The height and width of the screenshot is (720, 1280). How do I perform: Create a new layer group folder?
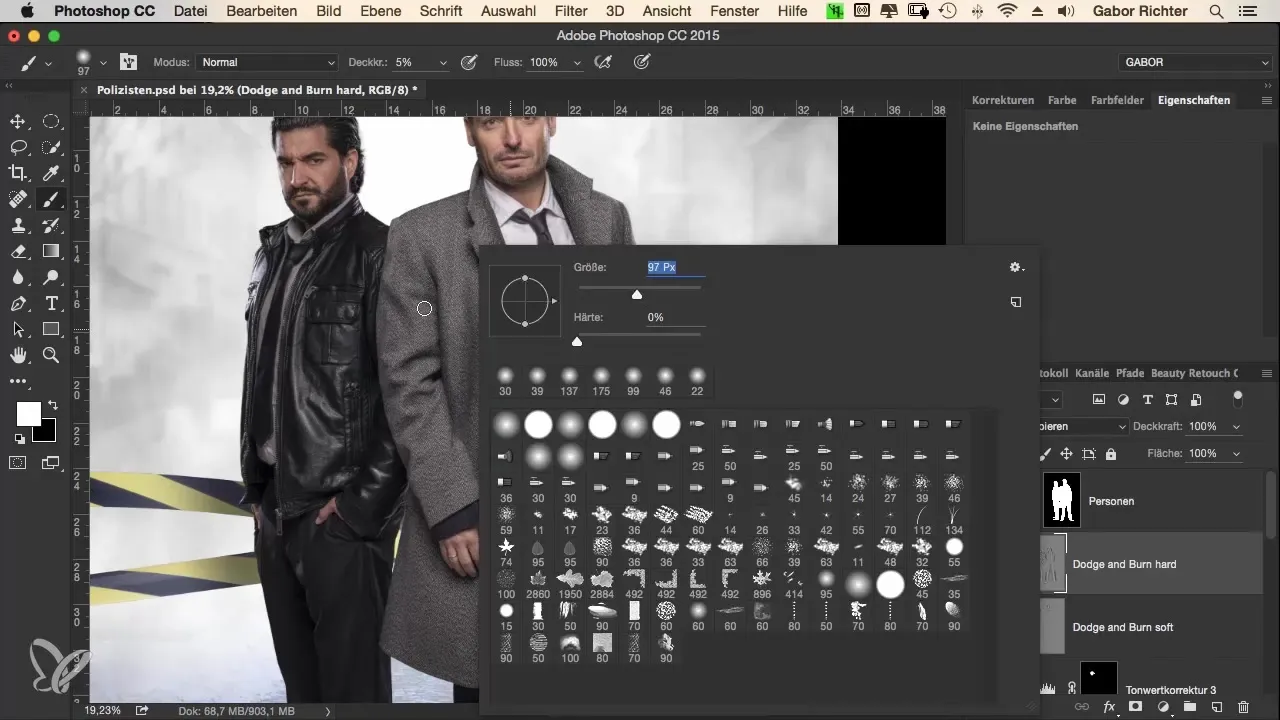(1190, 707)
